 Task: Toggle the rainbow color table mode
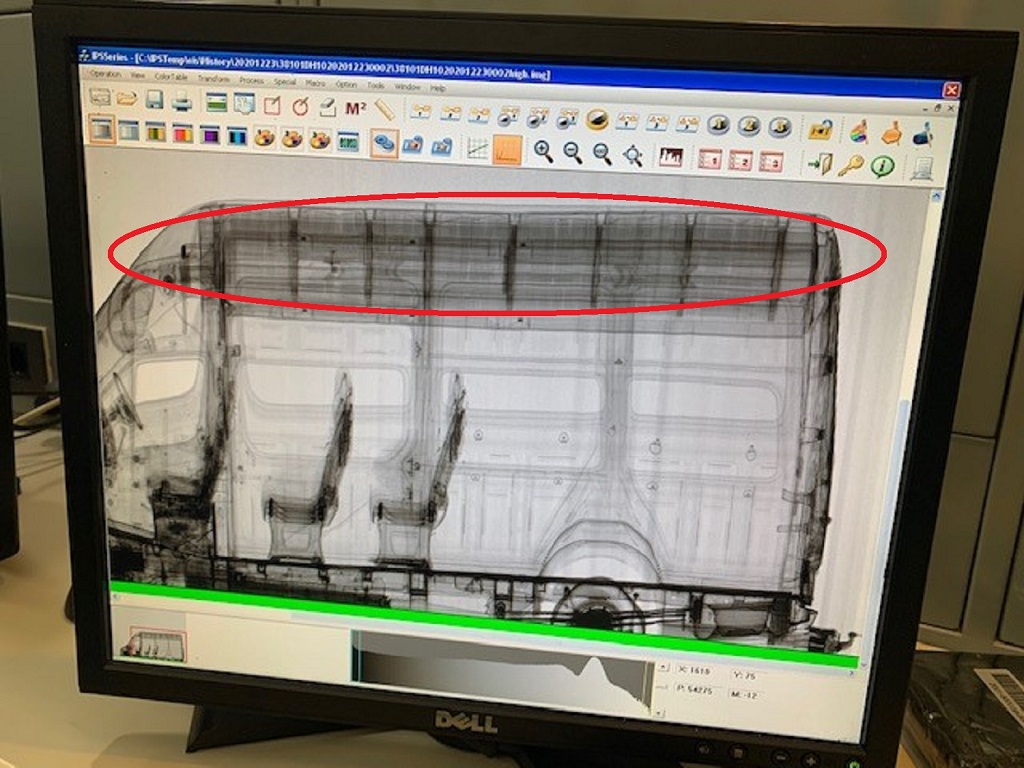[182, 133]
